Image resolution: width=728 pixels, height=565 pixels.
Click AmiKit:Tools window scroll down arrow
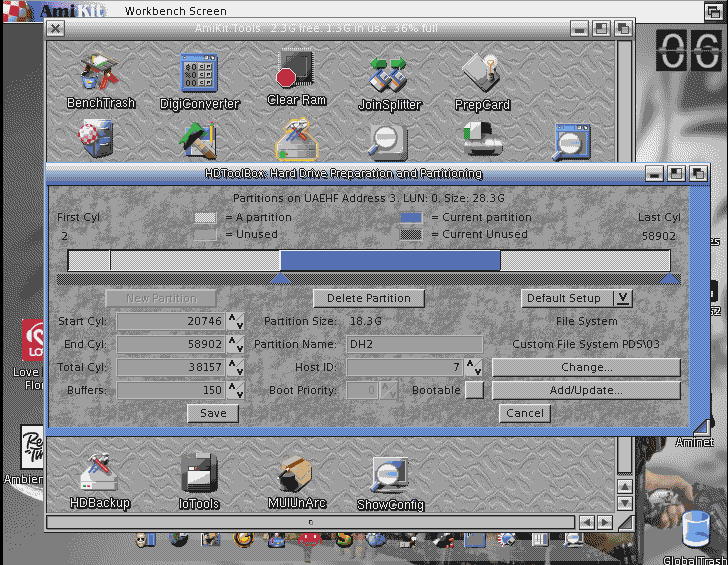[624, 503]
